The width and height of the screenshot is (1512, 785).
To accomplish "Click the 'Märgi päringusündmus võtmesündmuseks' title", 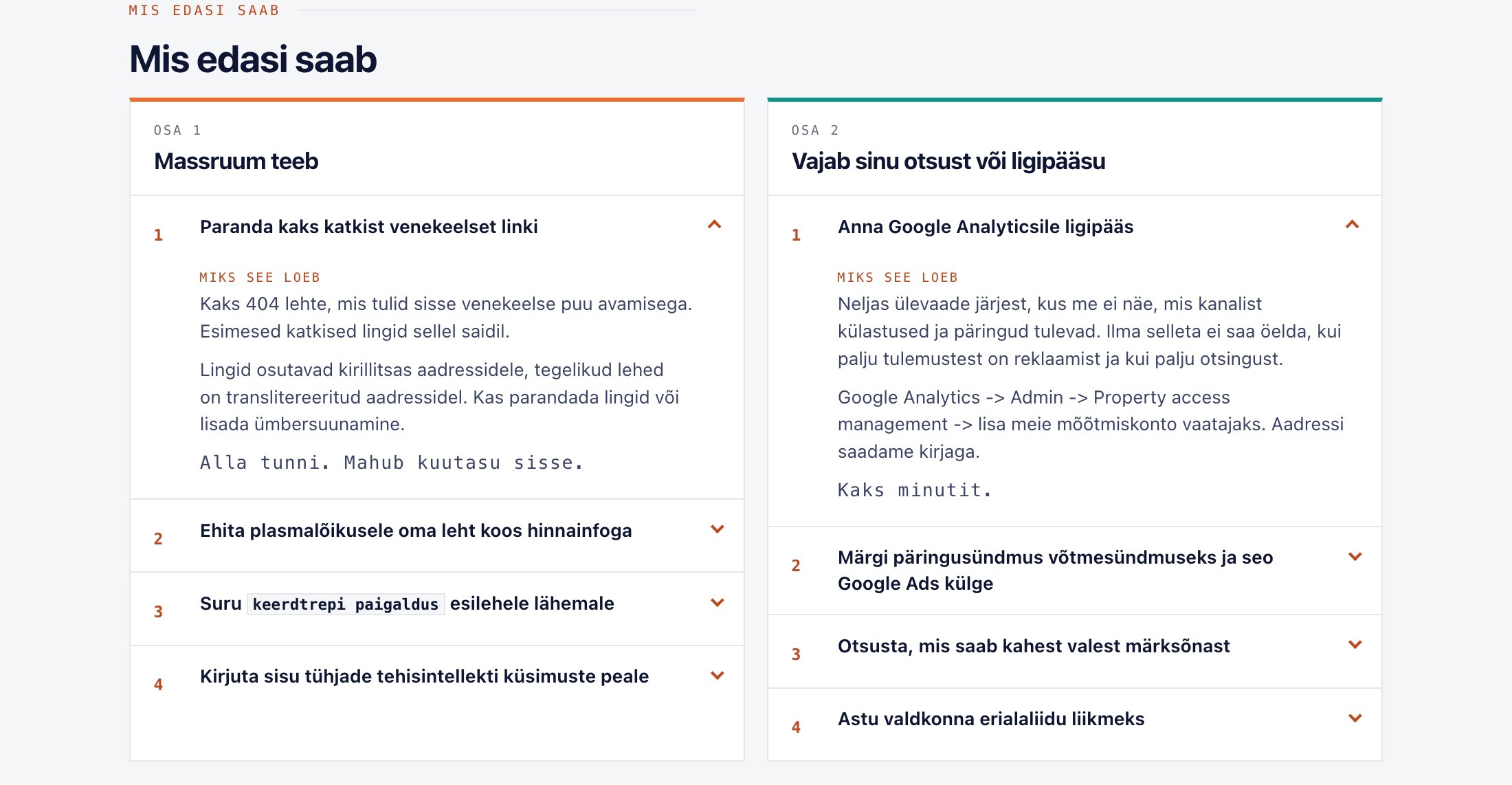I will click(x=1056, y=571).
